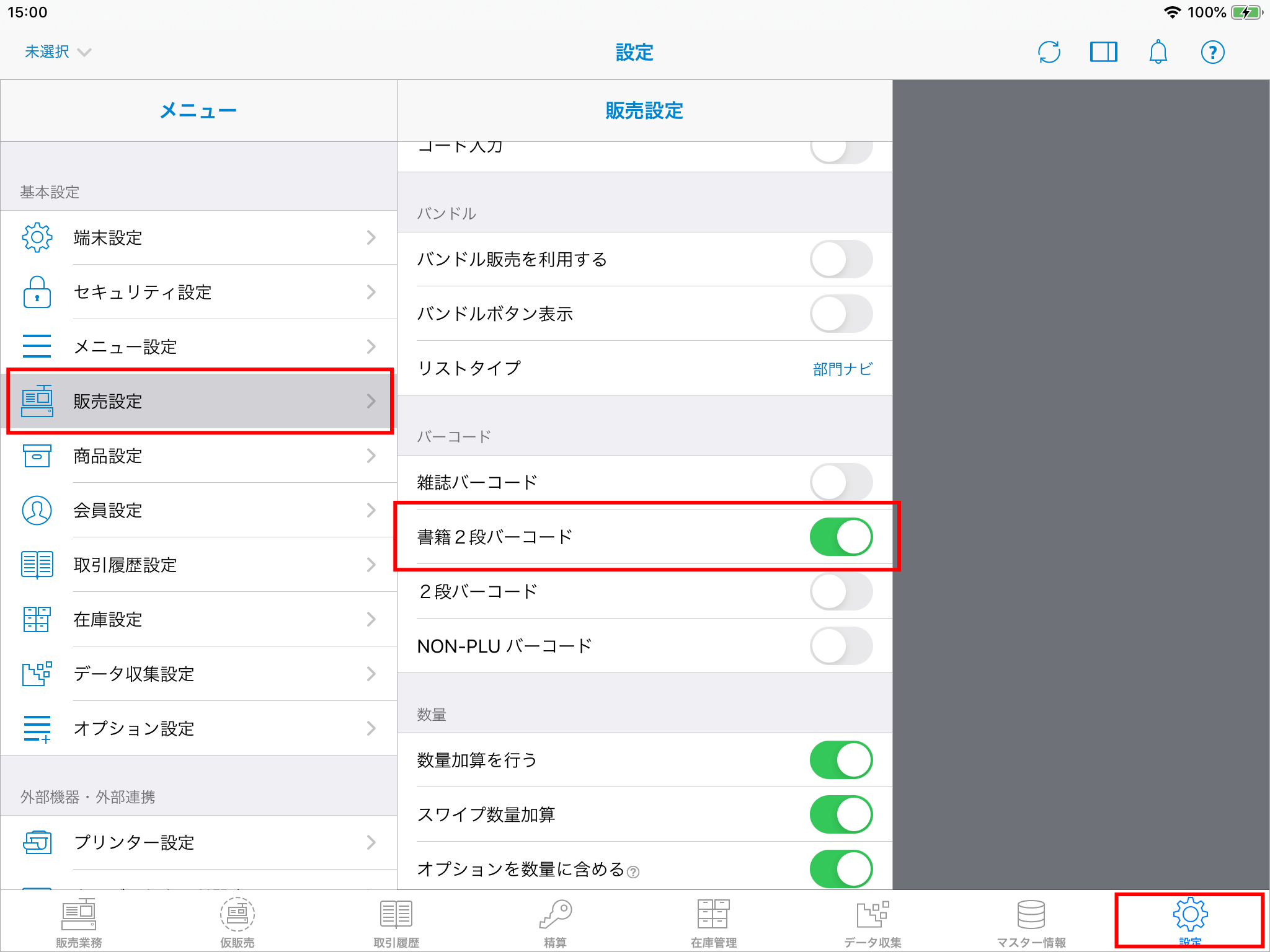Viewport: 1270px width, 952px height.
Task: Open the 未選択 store dropdown
Action: click(x=58, y=52)
